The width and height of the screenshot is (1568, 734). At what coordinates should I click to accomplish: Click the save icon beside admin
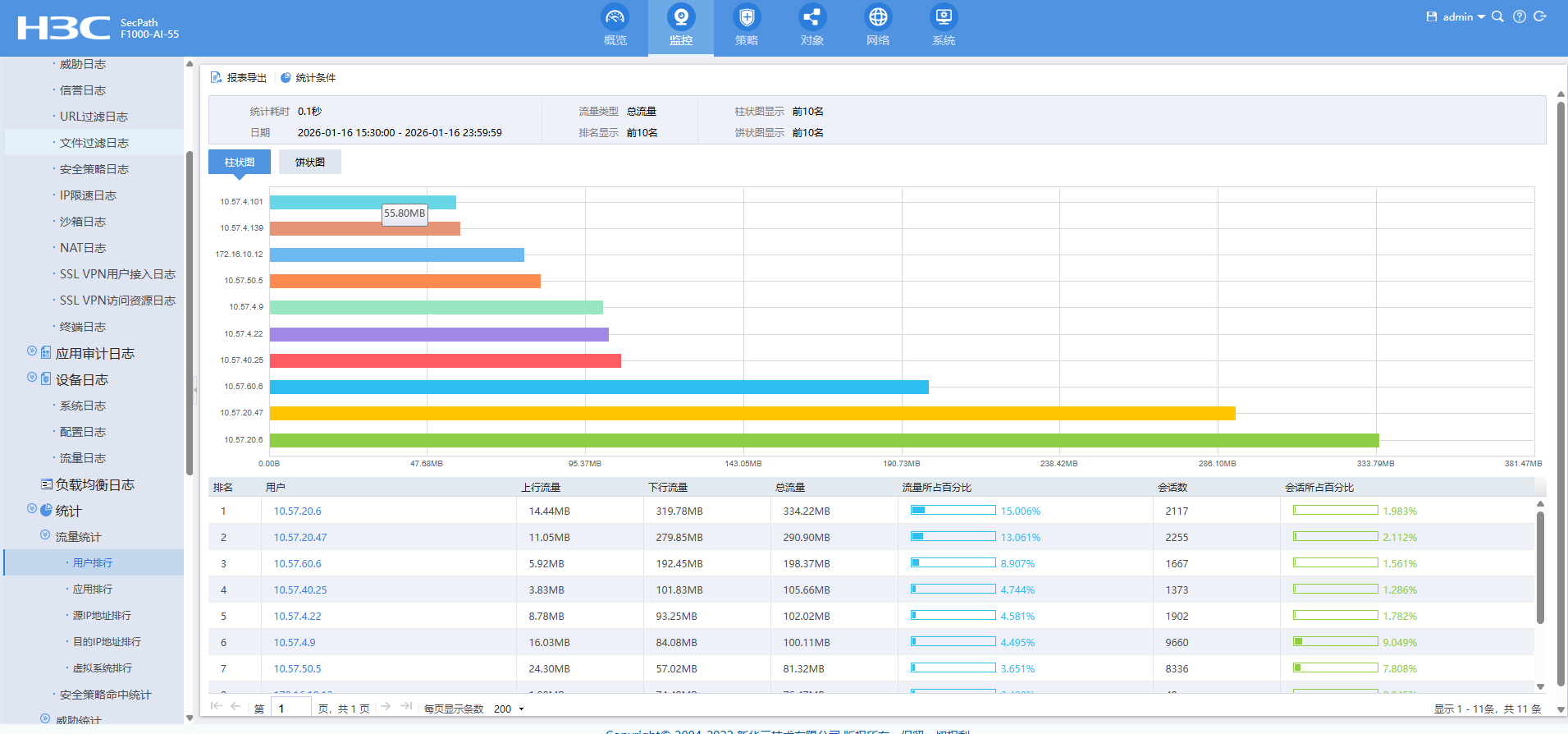(1432, 16)
